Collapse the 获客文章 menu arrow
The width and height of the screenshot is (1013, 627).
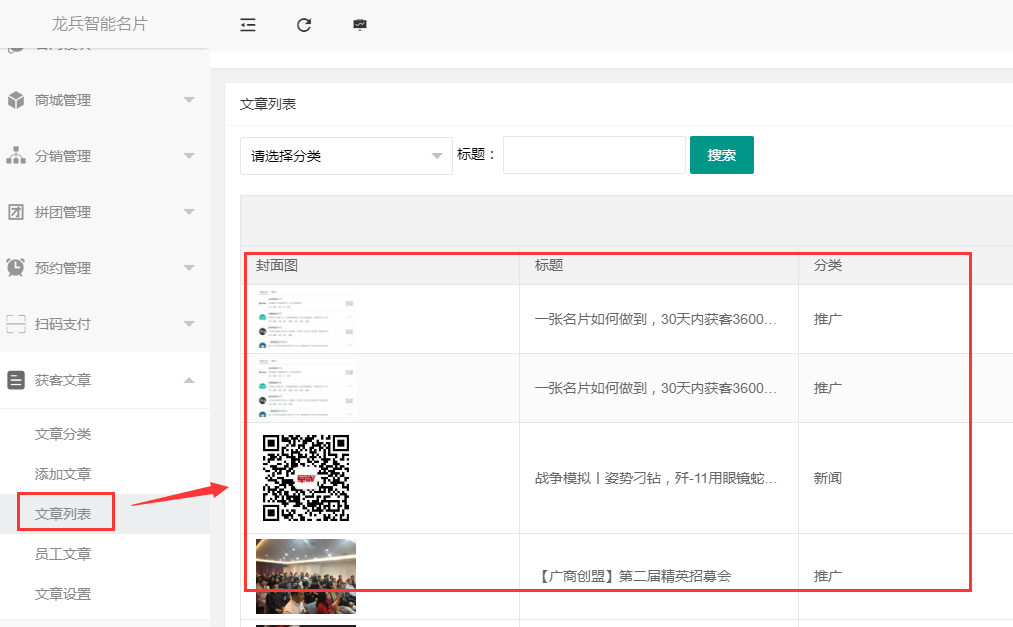point(189,380)
